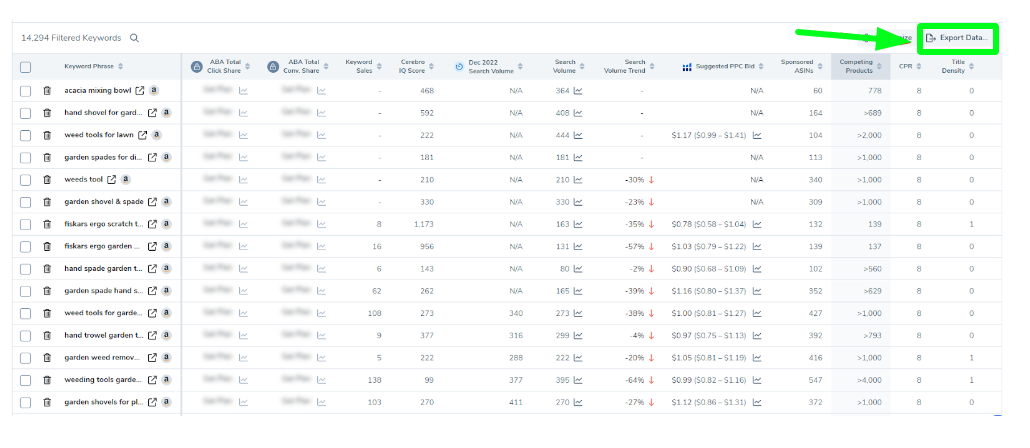Click the weeds tool keyword phrase
The image size is (1030, 448).
click(x=84, y=180)
